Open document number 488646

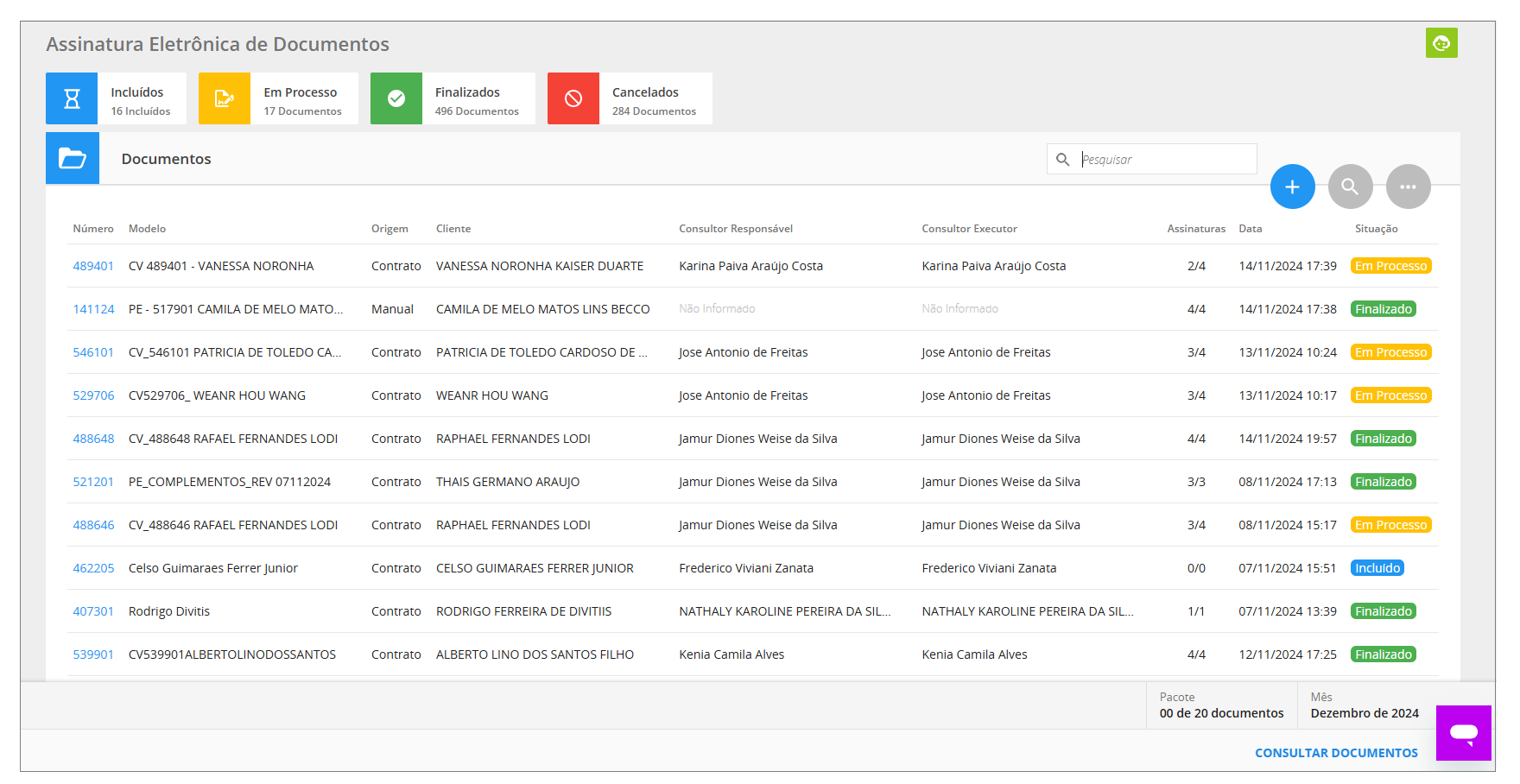tap(93, 525)
